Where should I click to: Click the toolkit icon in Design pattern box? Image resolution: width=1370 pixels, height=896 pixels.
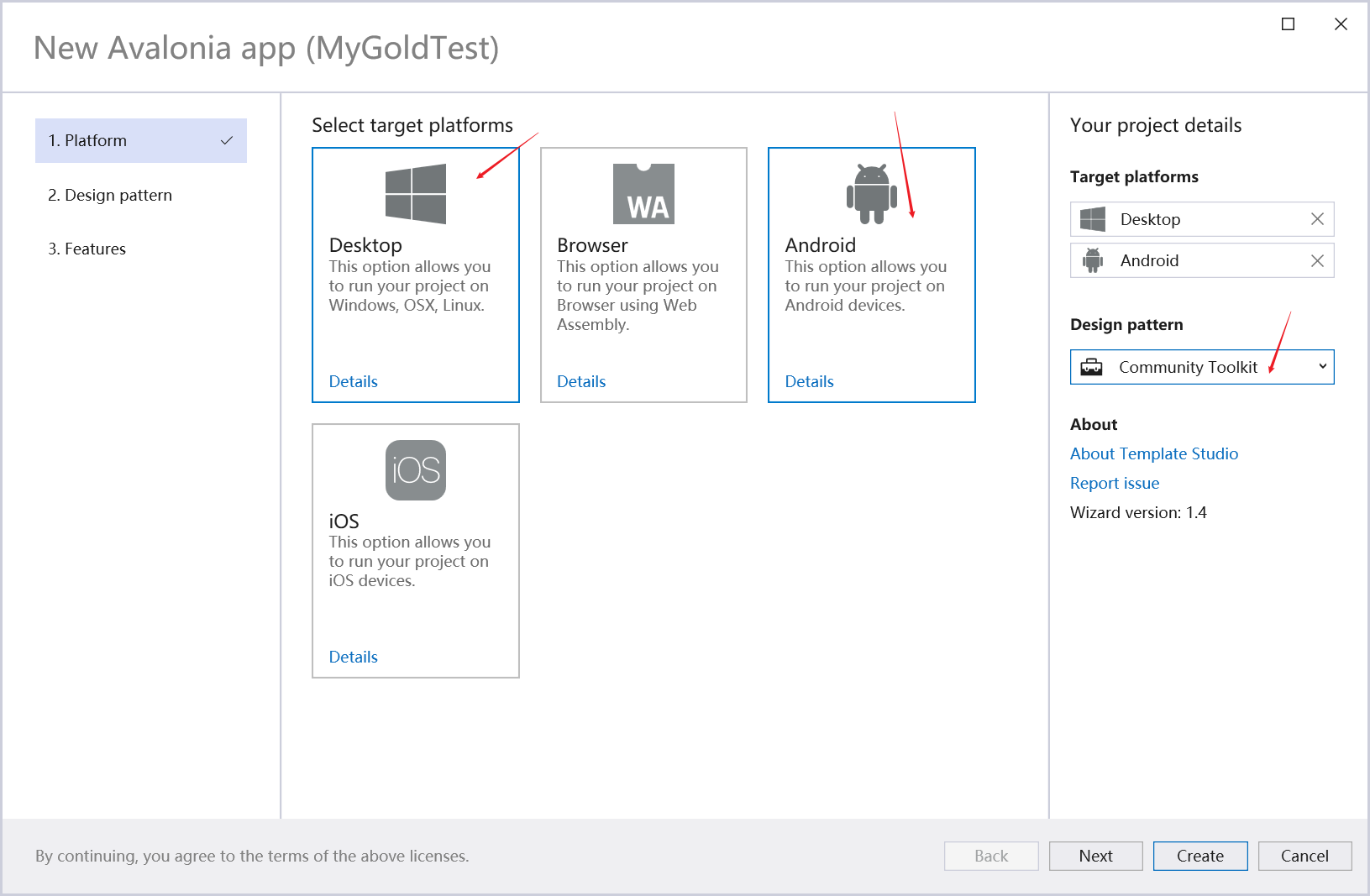click(1092, 367)
